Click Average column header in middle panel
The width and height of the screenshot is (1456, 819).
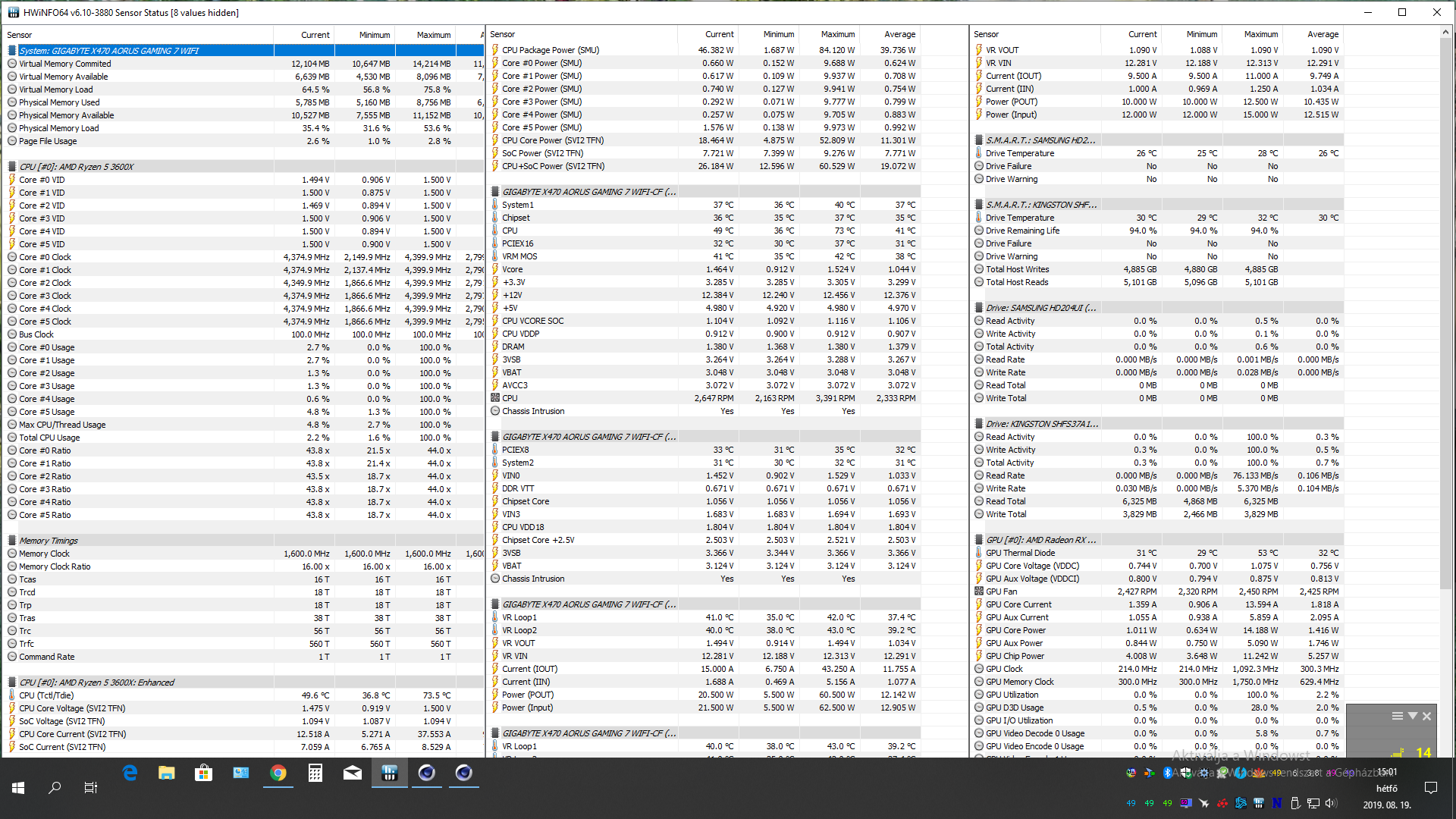(890, 34)
